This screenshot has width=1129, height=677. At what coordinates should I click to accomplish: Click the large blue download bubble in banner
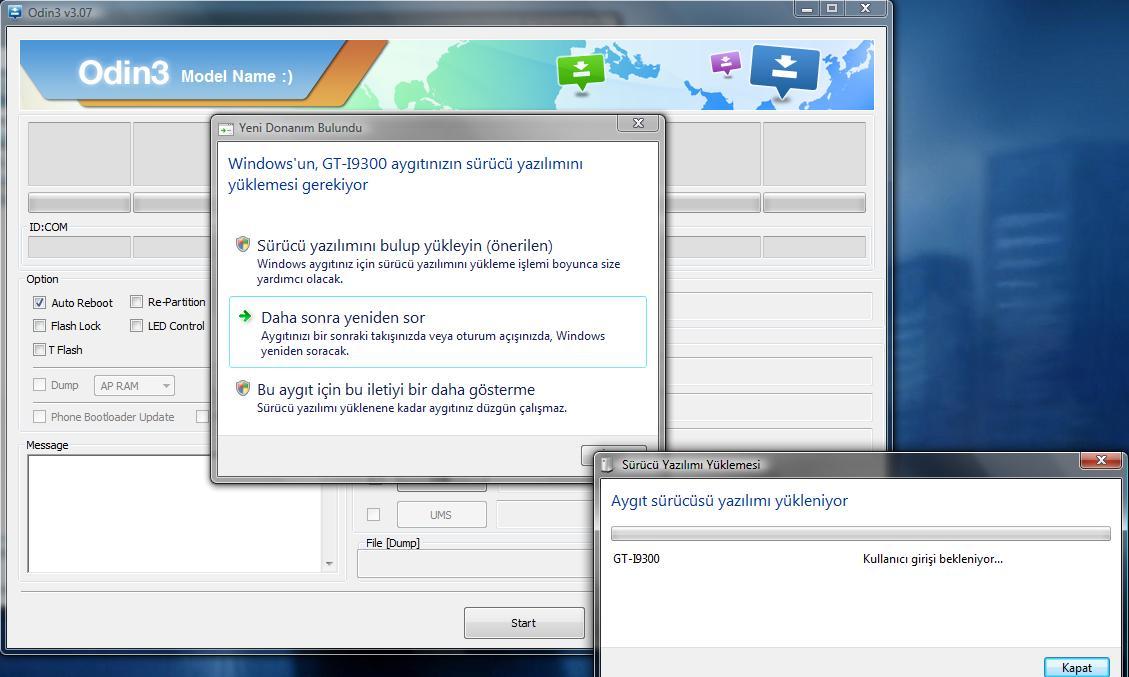(x=784, y=71)
